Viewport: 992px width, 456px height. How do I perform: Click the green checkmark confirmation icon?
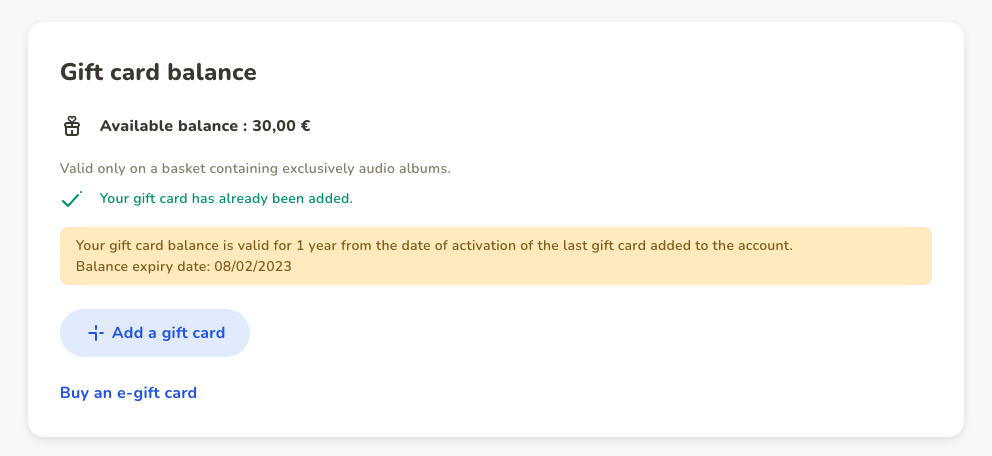71,199
